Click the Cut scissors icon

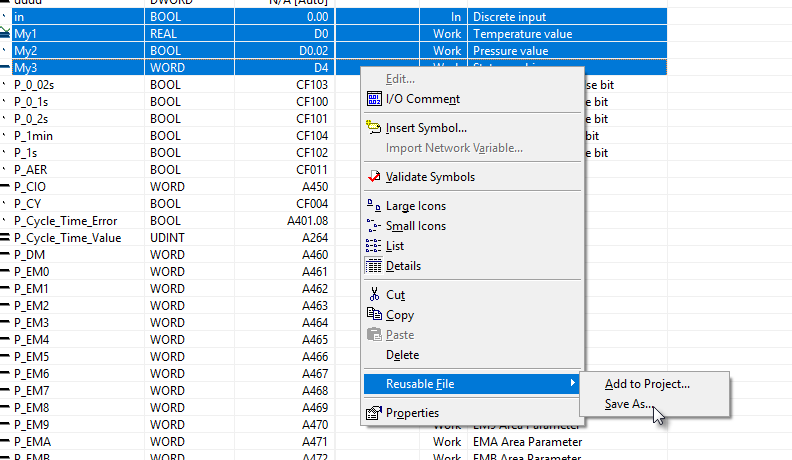374,294
